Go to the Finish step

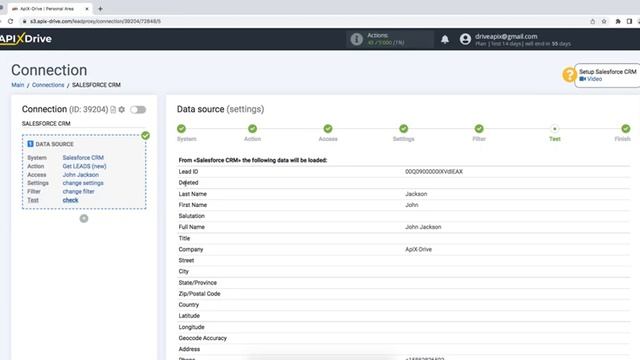click(626, 129)
